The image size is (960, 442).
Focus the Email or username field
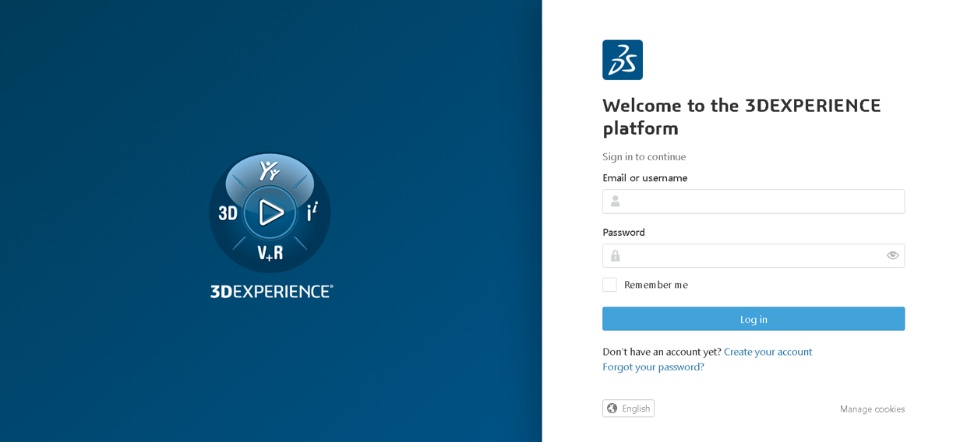point(753,201)
